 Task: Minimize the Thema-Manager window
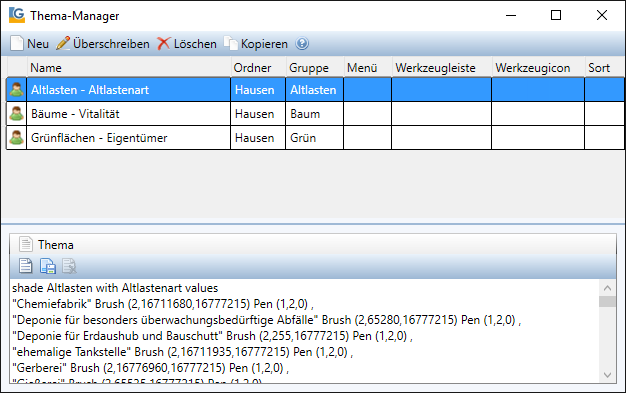(x=511, y=15)
